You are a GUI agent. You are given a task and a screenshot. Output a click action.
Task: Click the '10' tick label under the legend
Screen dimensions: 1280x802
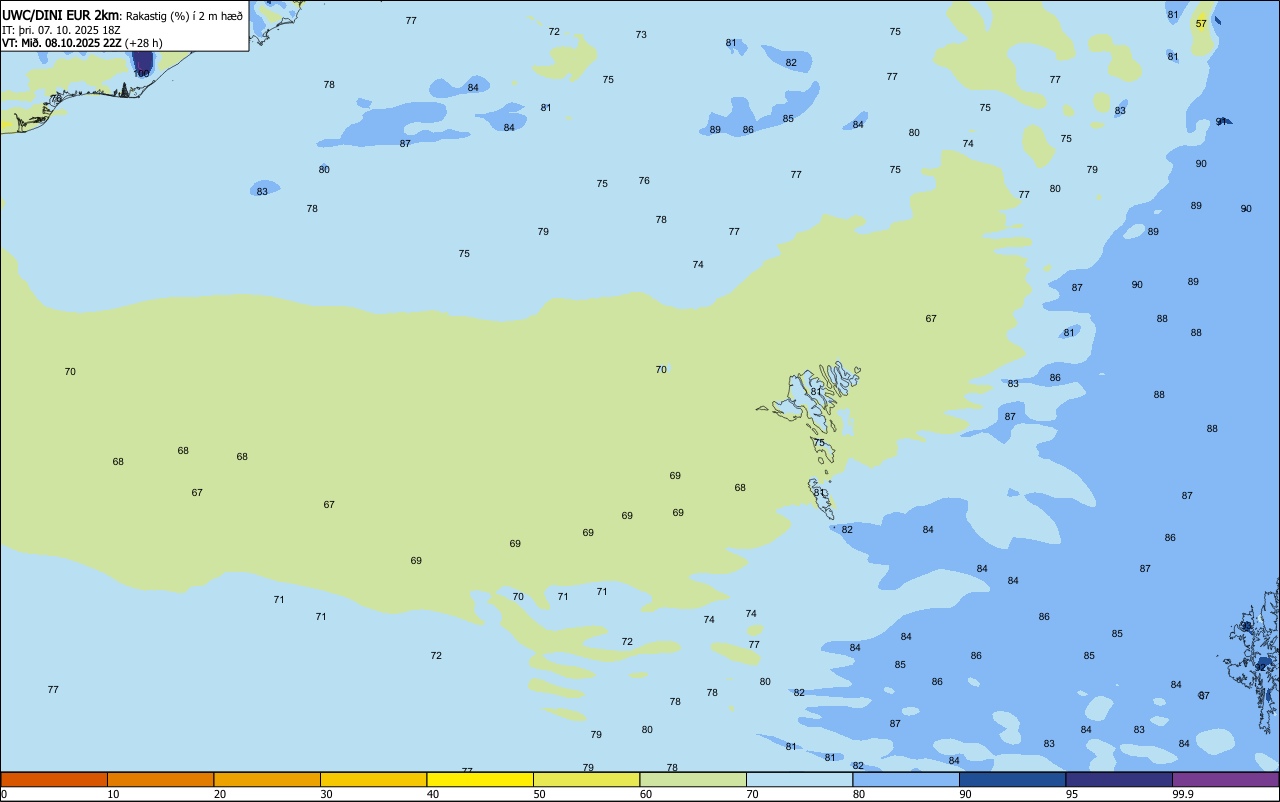[x=113, y=794]
